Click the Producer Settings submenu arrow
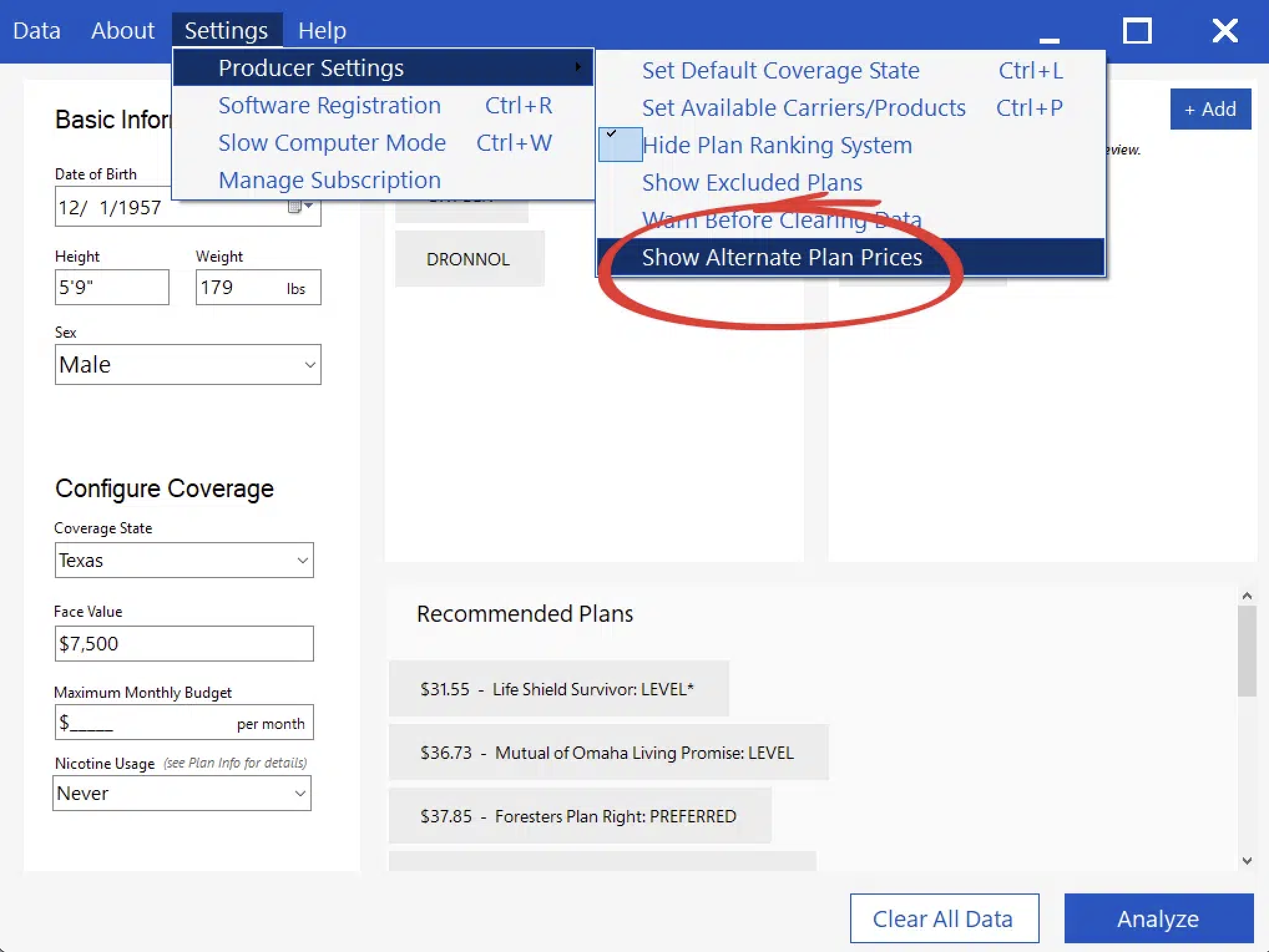Image resolution: width=1269 pixels, height=952 pixels. coord(578,67)
